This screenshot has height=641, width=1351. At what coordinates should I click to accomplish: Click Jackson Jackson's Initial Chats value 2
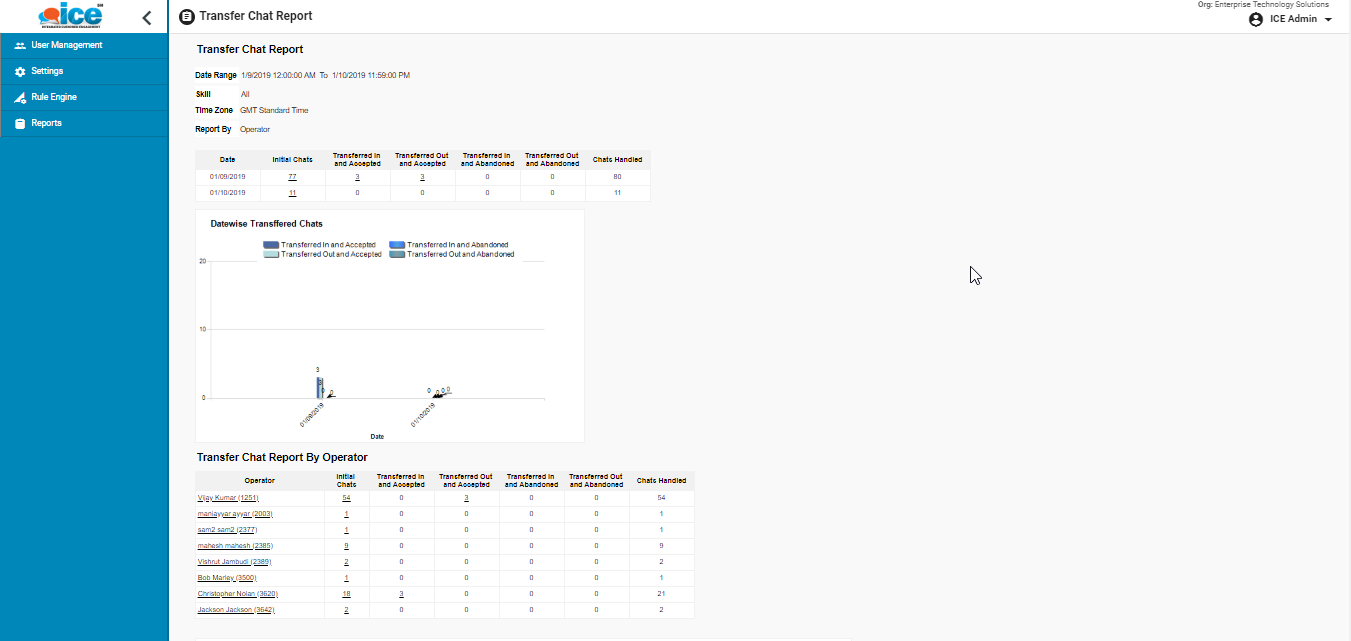coord(346,610)
